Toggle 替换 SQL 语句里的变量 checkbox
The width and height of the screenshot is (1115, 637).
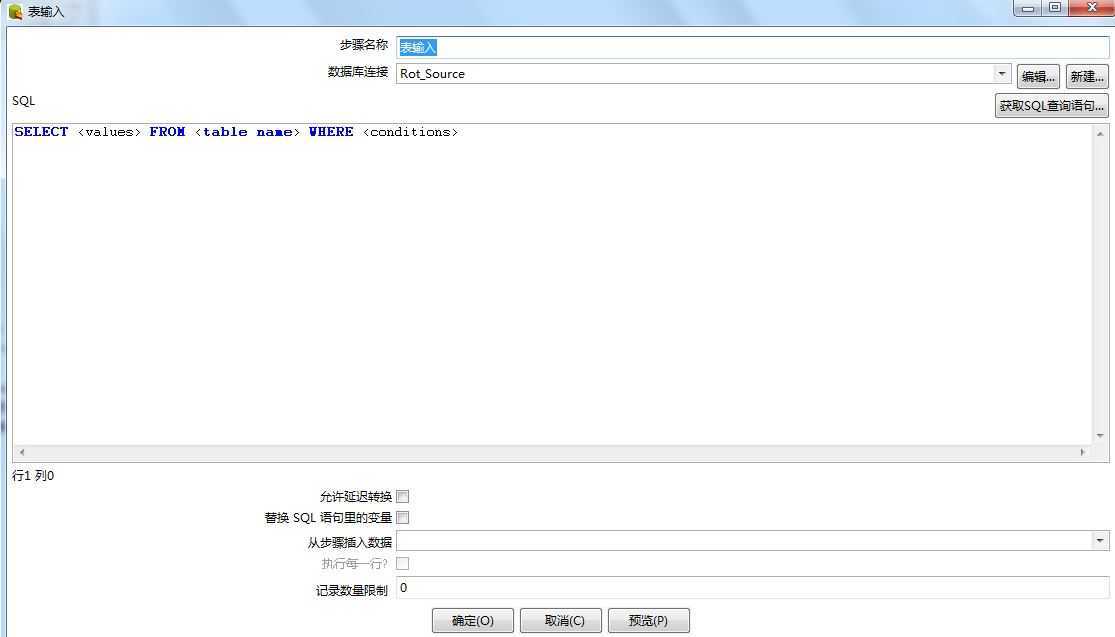point(402,518)
